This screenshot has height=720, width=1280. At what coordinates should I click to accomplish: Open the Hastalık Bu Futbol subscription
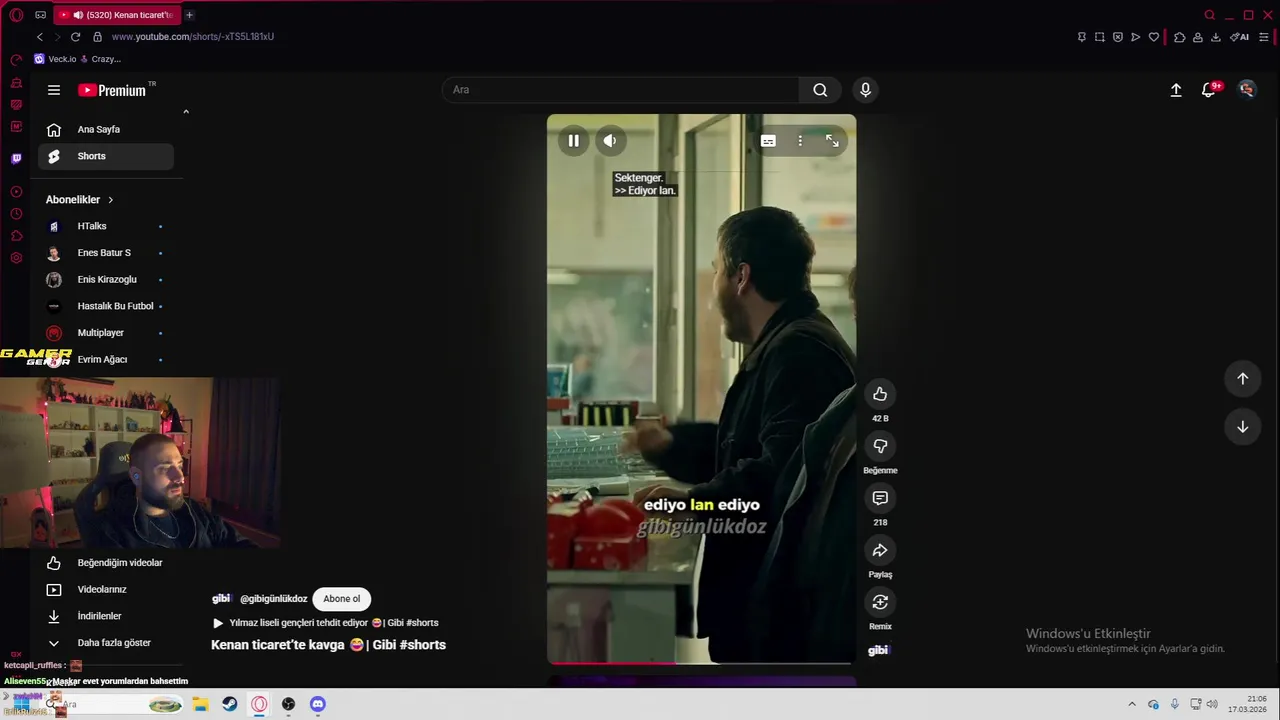(x=106, y=306)
